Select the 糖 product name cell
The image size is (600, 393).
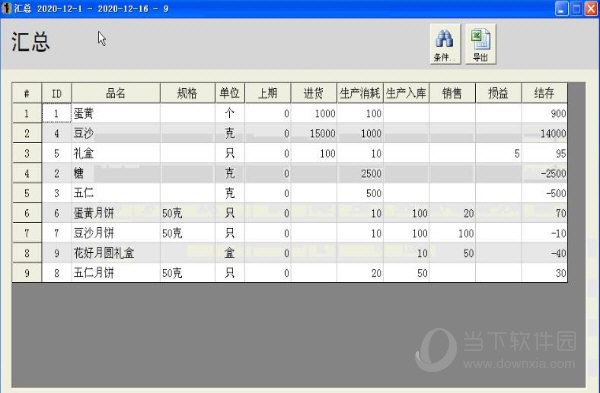point(116,173)
